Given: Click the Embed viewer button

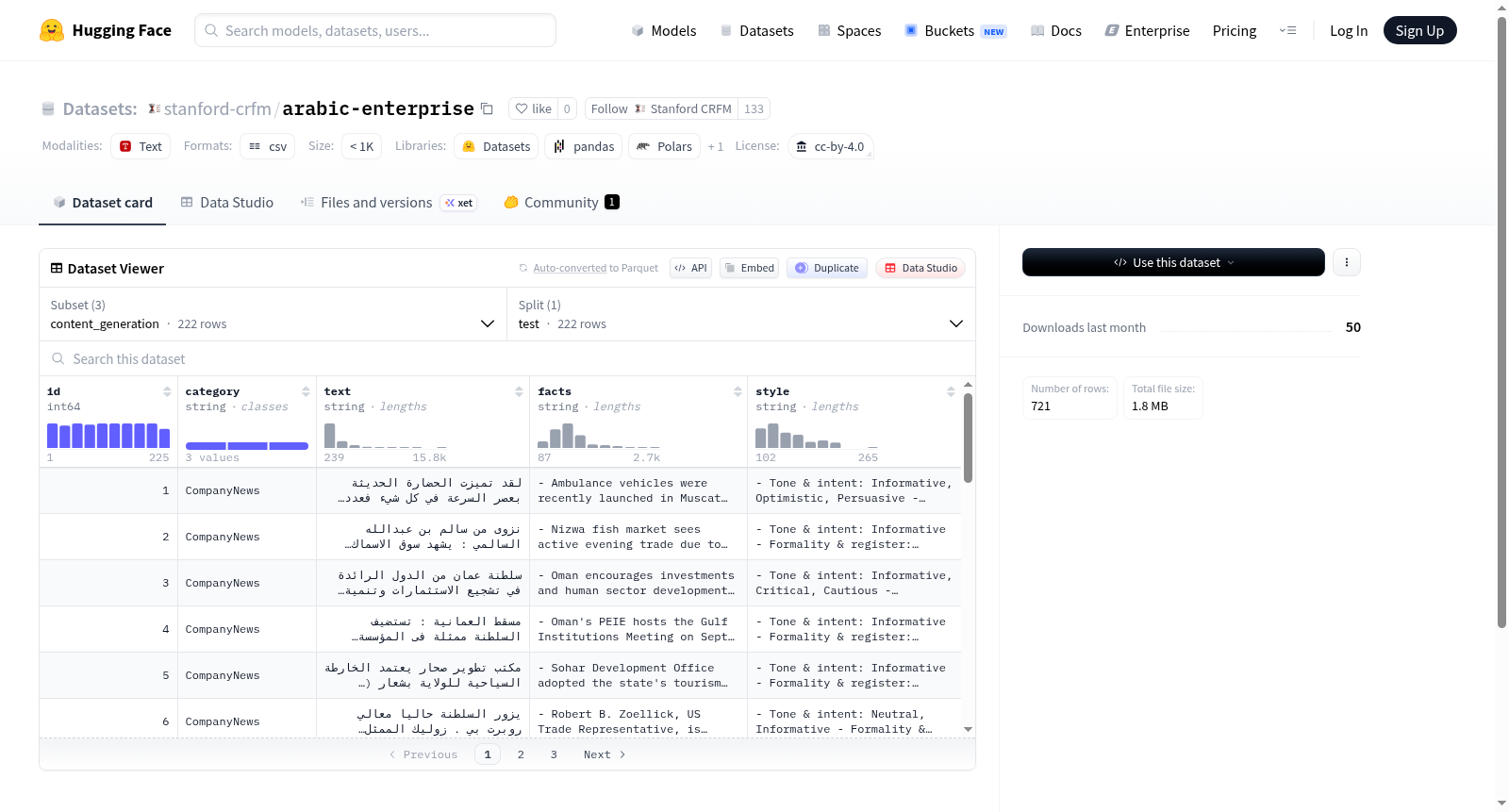Looking at the screenshot, I should (x=748, y=268).
